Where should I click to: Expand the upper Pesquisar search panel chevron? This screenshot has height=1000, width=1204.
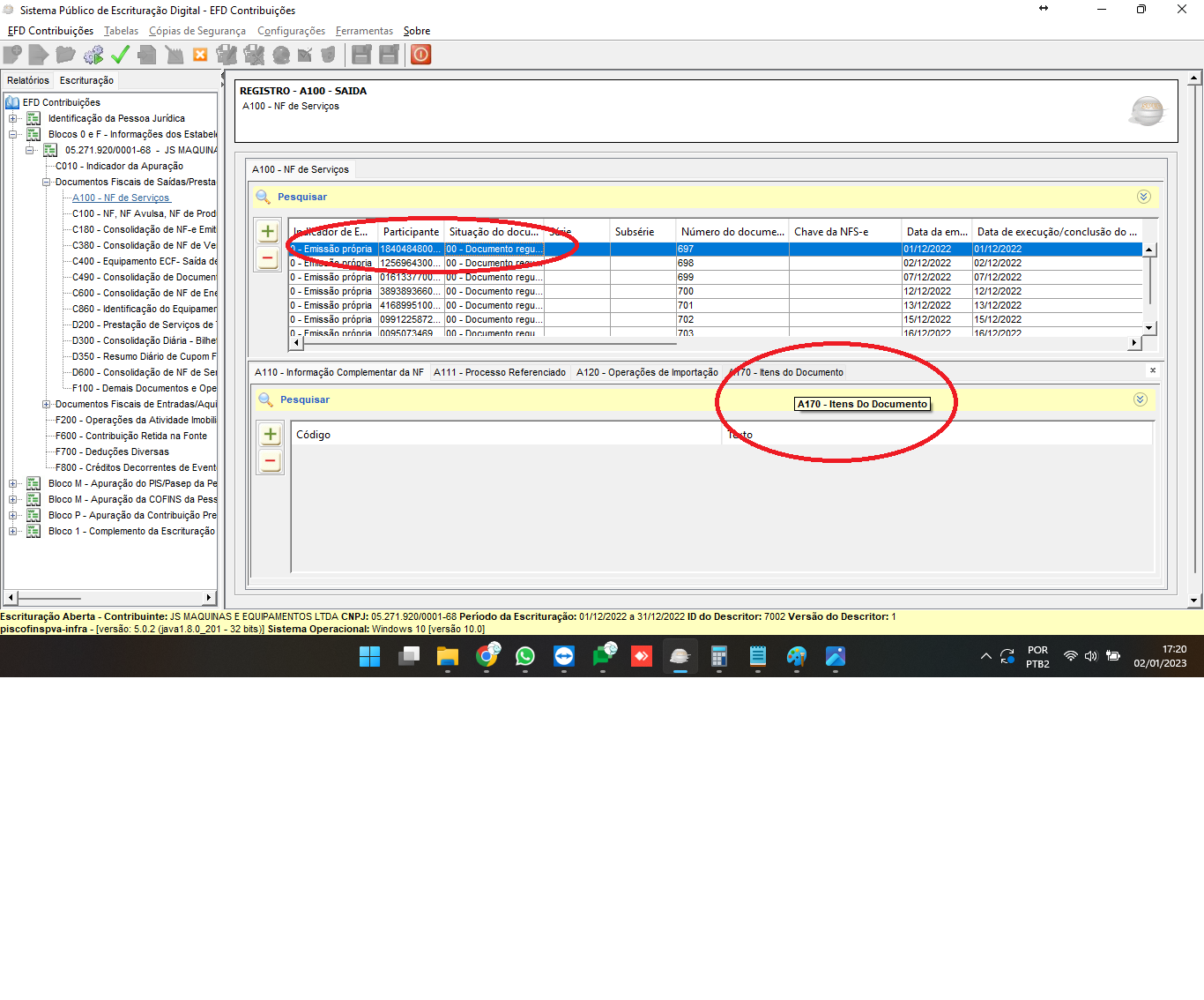(x=1143, y=197)
